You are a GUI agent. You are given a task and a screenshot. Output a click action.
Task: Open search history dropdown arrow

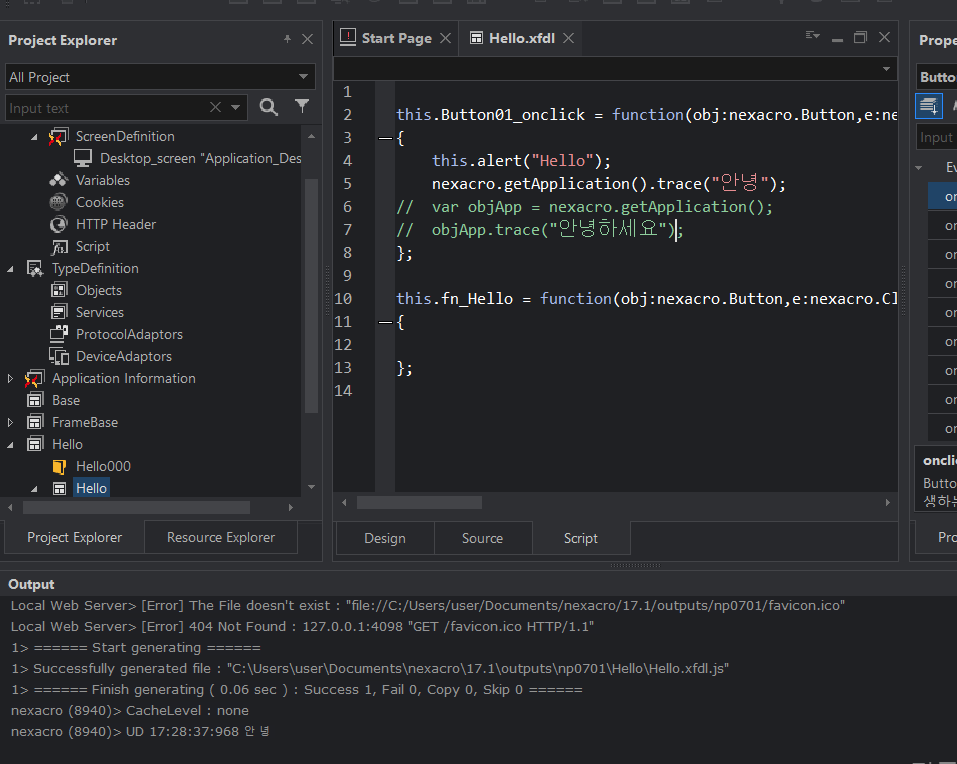pyautogui.click(x=236, y=107)
